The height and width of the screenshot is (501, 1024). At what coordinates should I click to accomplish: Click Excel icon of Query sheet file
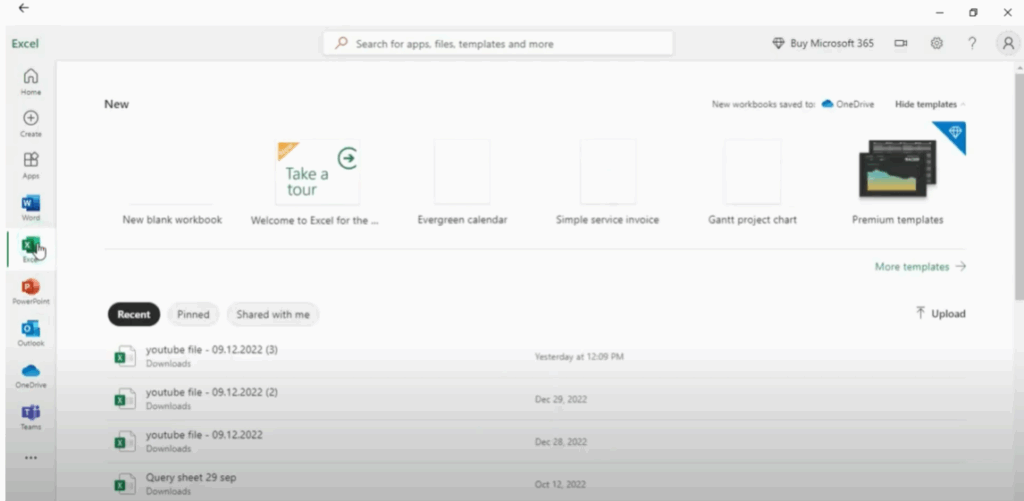coord(125,484)
